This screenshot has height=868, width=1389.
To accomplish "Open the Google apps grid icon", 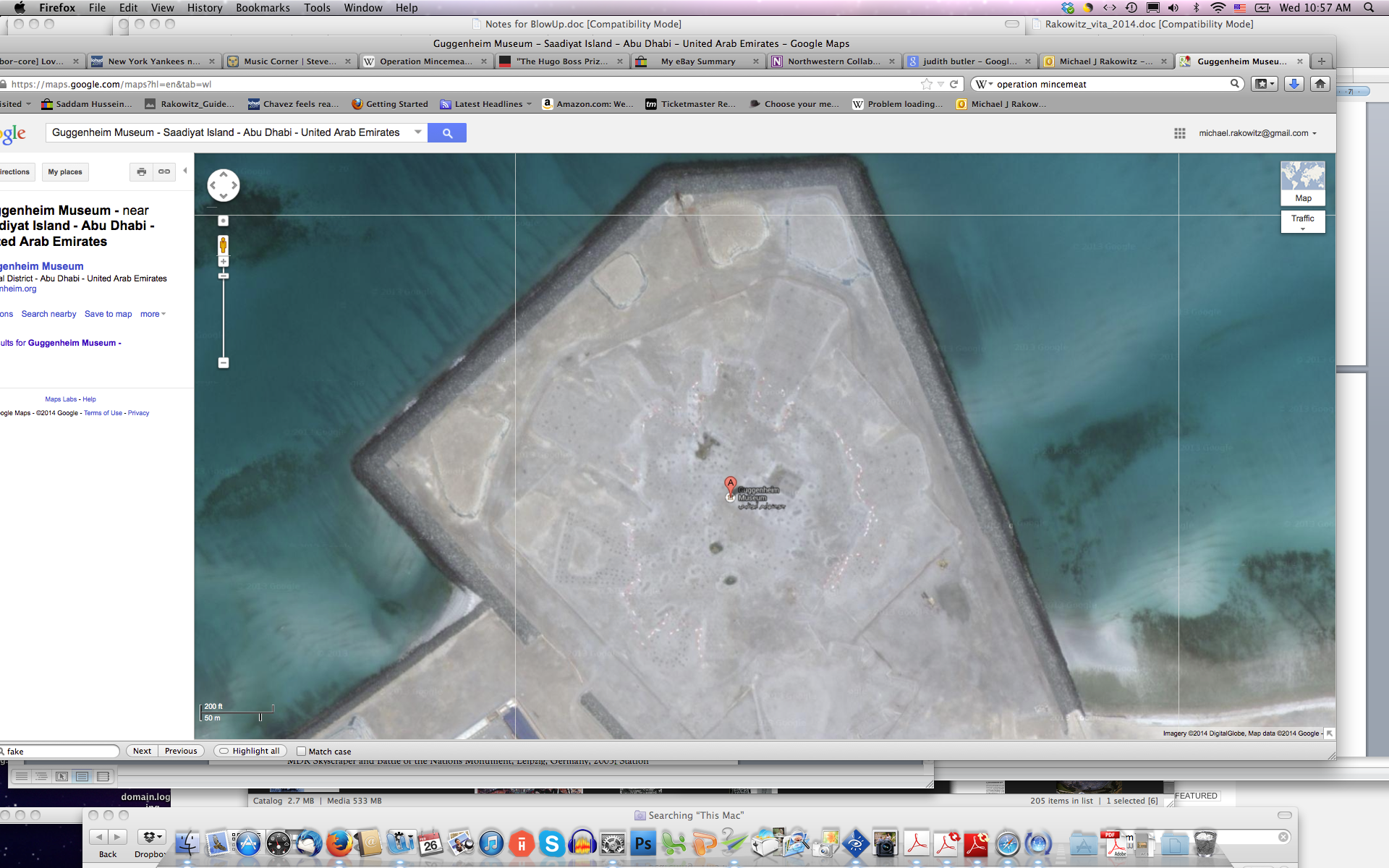I will point(1180,133).
